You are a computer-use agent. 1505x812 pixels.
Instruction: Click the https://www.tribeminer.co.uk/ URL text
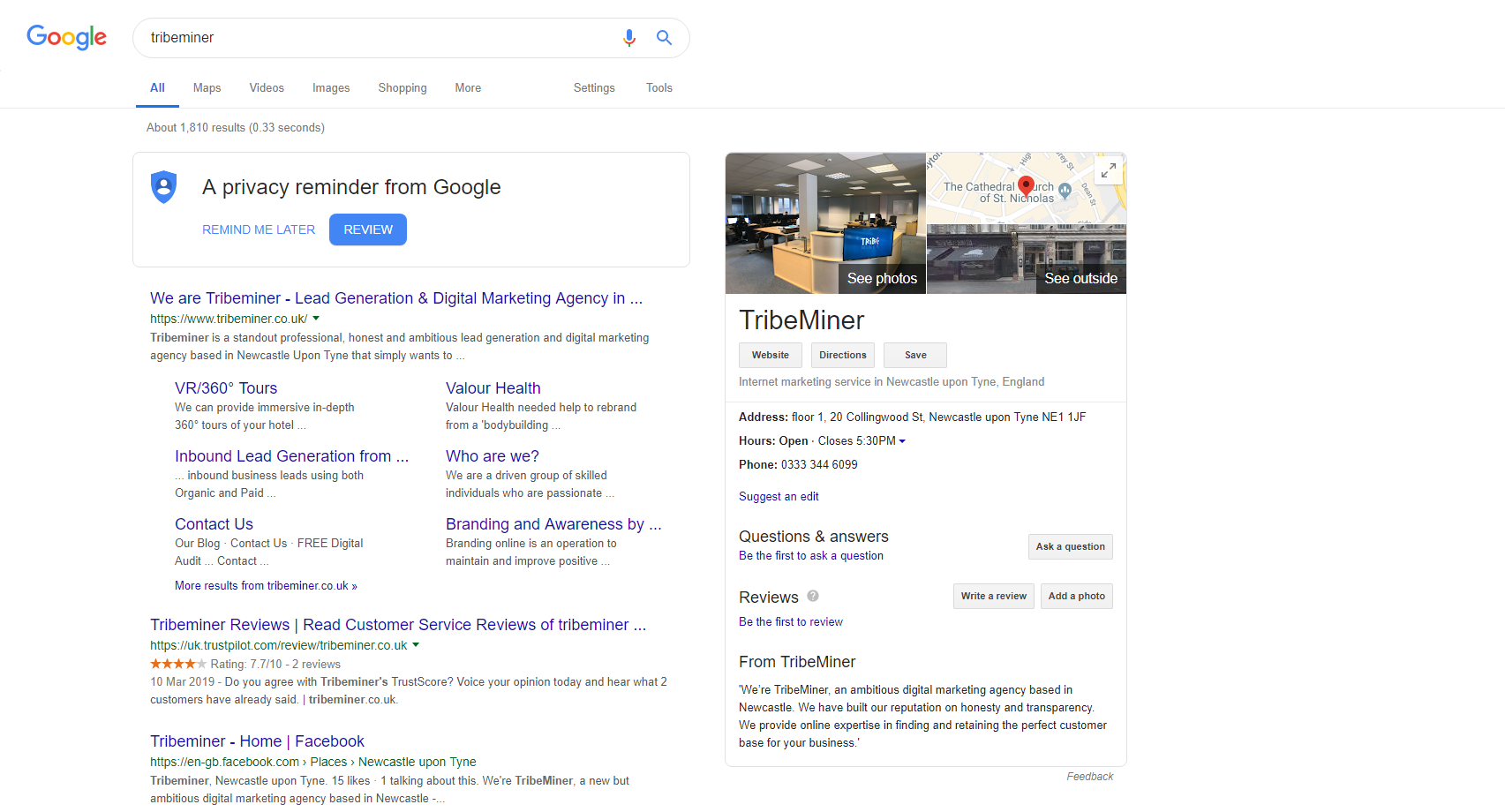(x=229, y=319)
